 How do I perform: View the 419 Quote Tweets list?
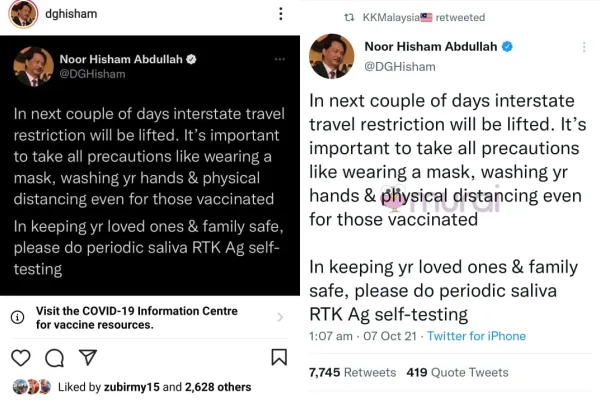point(458,372)
